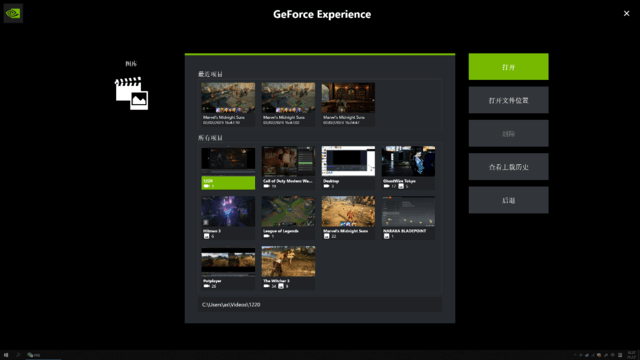This screenshot has height=360, width=640.
Task: Click the 查看上载历史 button
Action: tap(509, 167)
